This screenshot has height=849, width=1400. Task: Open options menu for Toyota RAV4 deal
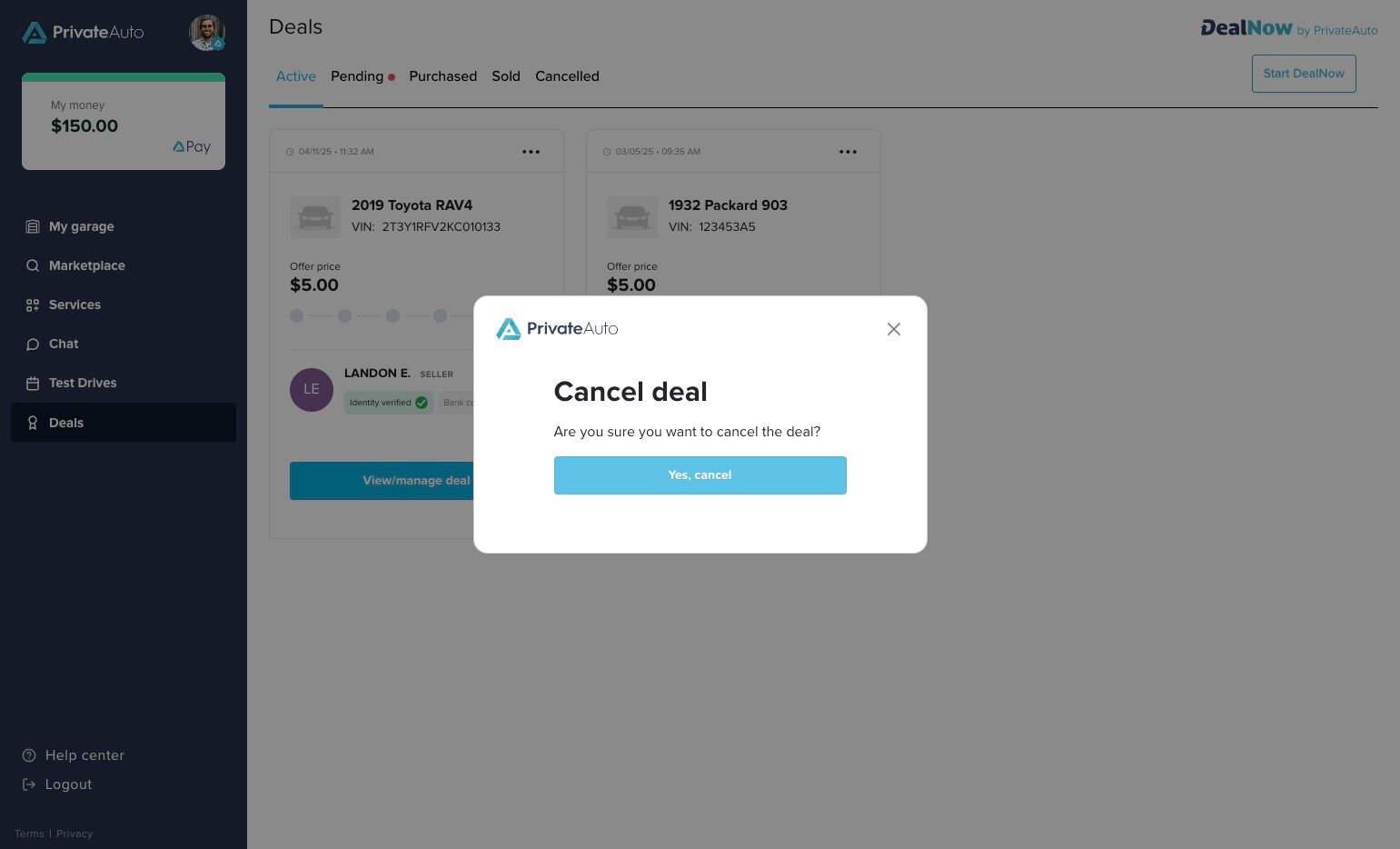click(x=531, y=152)
